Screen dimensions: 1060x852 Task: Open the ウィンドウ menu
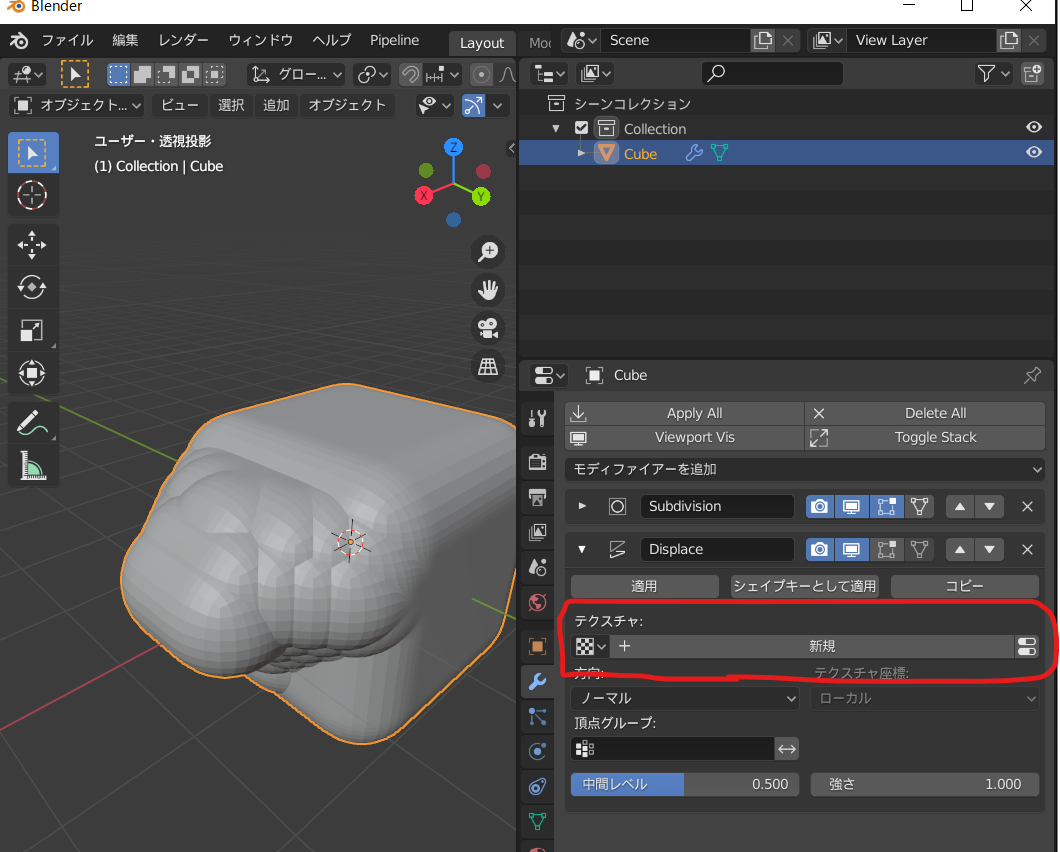pyautogui.click(x=261, y=41)
